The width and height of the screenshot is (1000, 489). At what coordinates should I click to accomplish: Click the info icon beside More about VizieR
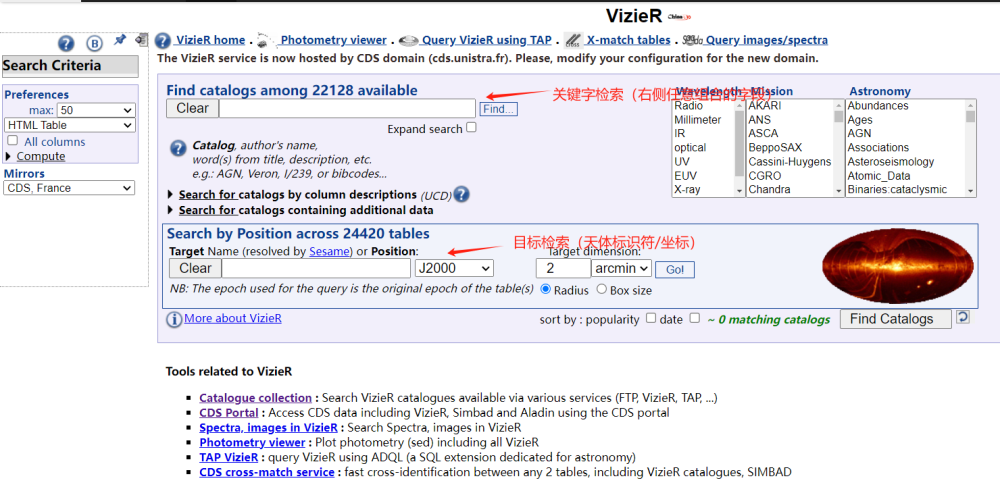click(x=173, y=319)
